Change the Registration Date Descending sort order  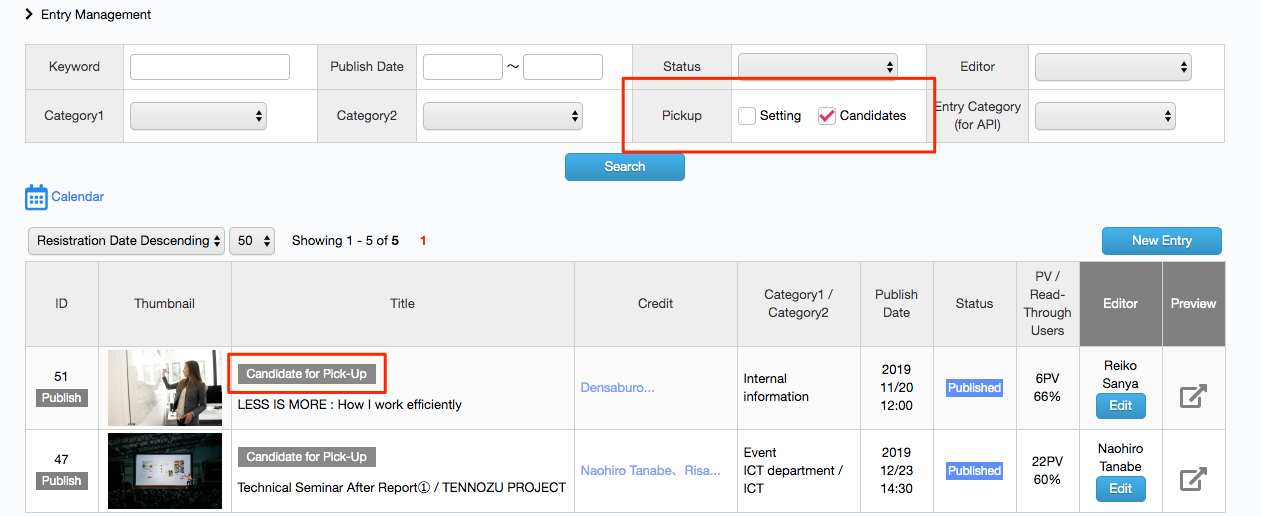pyautogui.click(x=126, y=241)
